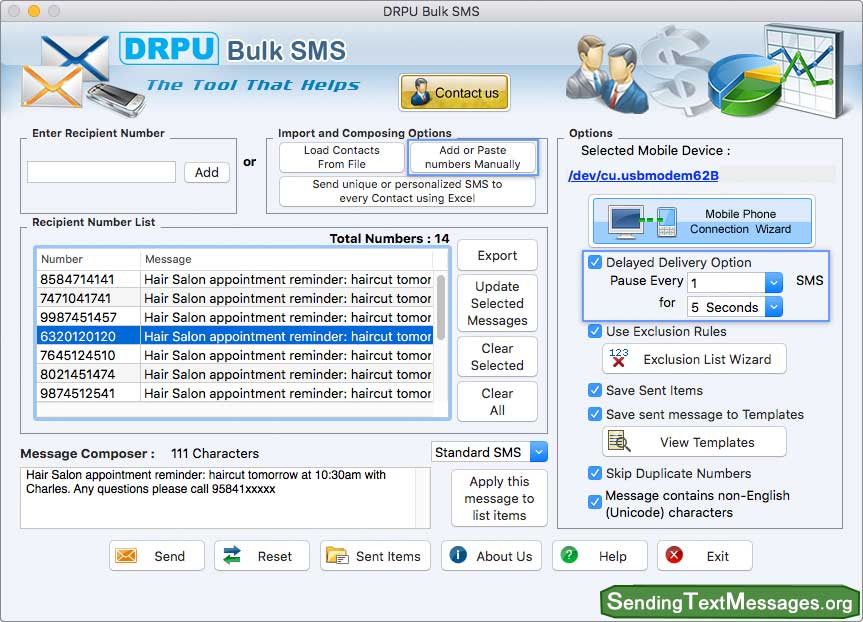The height and width of the screenshot is (622, 863).
Task: Click the Add number button
Action: [x=207, y=172]
